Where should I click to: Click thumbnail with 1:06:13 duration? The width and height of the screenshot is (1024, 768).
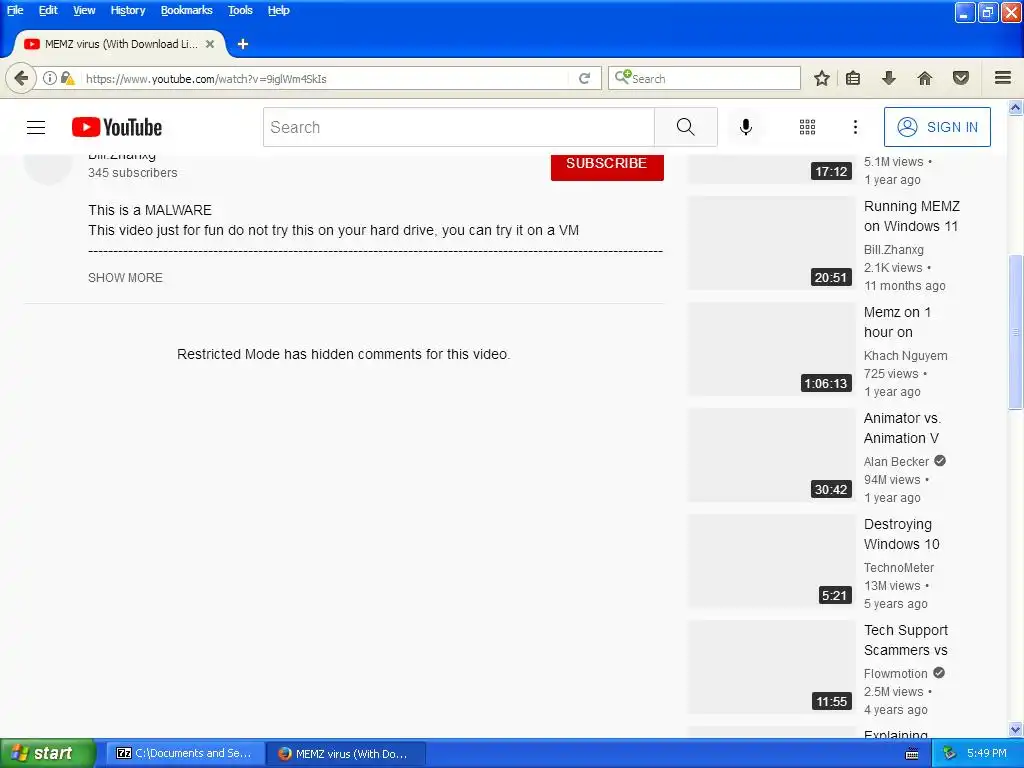(771, 349)
